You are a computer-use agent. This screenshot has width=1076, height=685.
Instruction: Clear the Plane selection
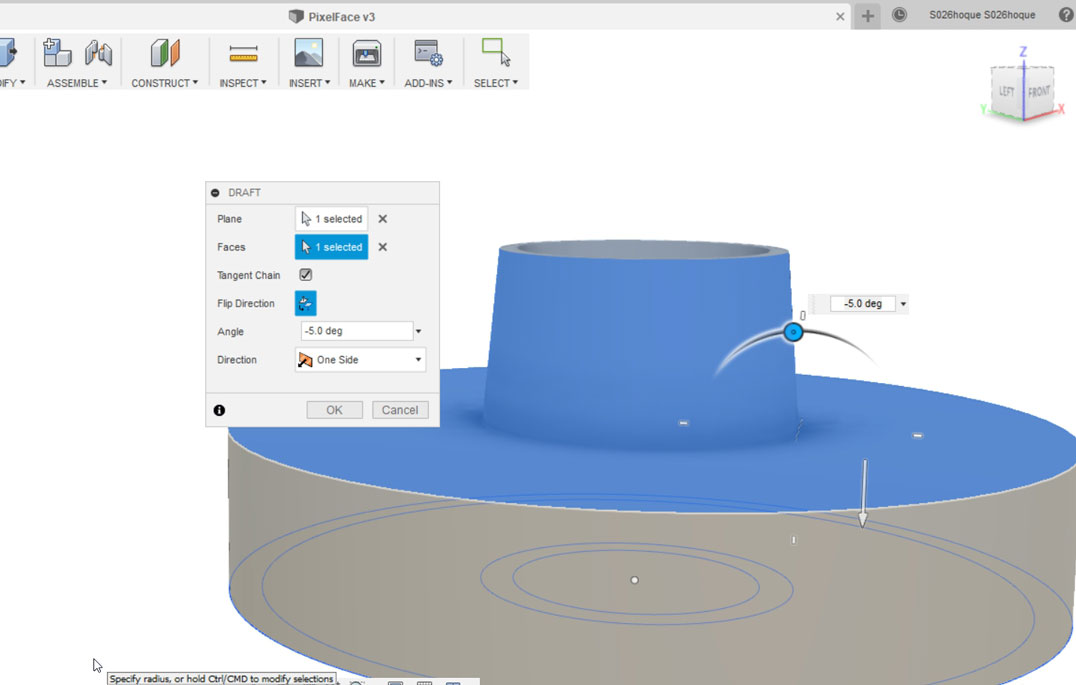tap(383, 219)
